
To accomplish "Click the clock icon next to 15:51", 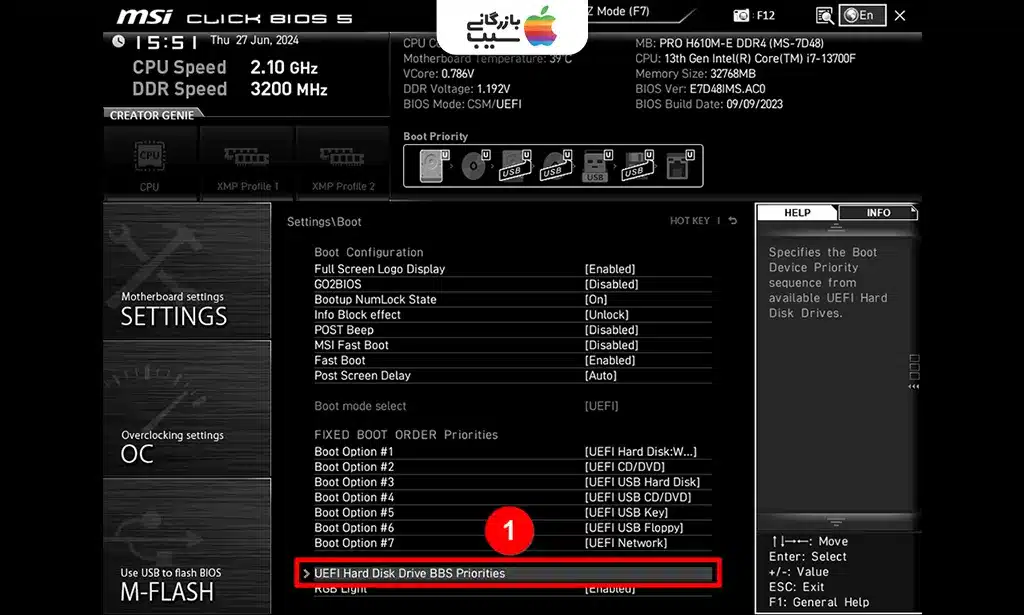I will pyautogui.click(x=118, y=41).
